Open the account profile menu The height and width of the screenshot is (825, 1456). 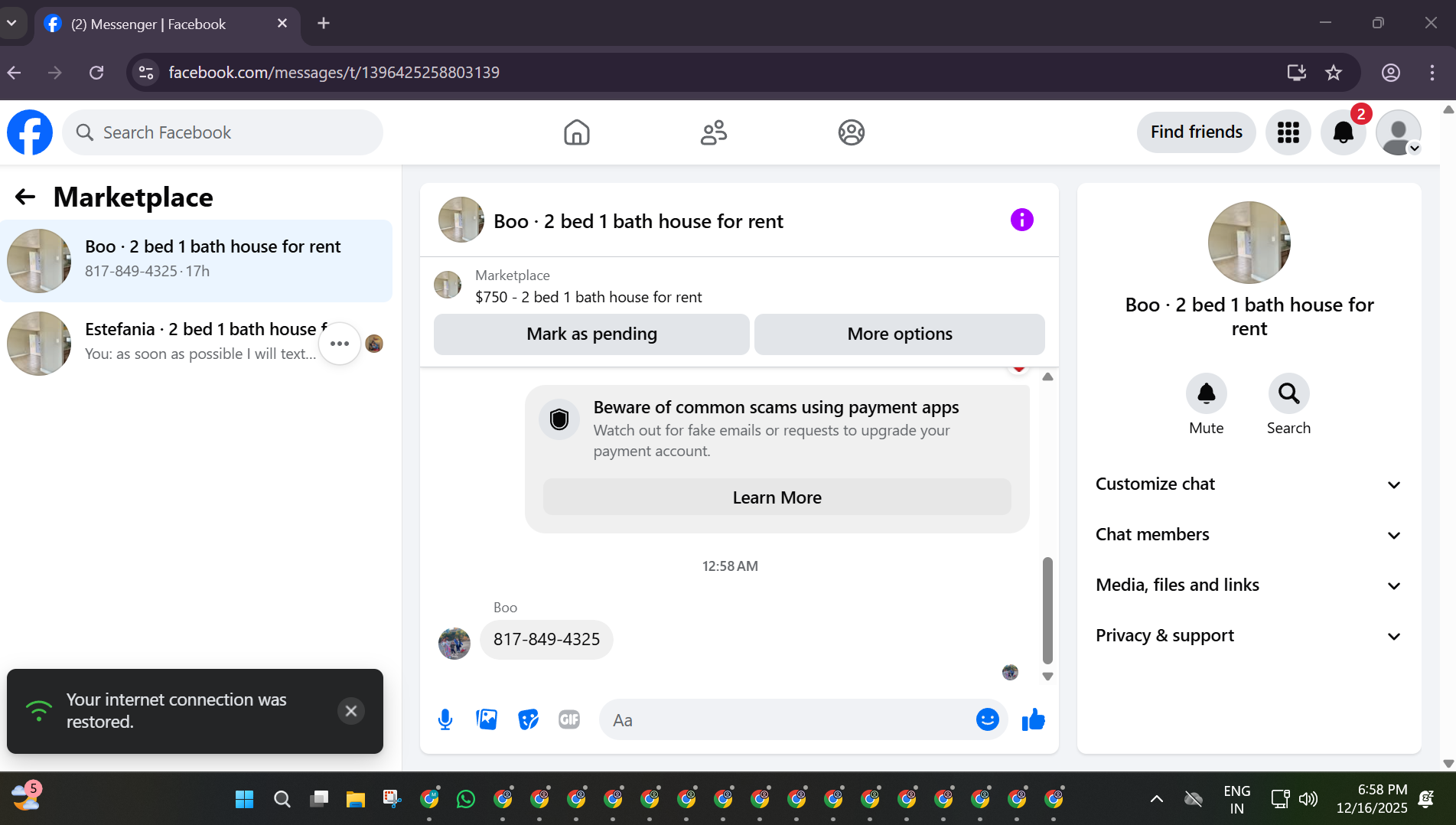(1399, 132)
